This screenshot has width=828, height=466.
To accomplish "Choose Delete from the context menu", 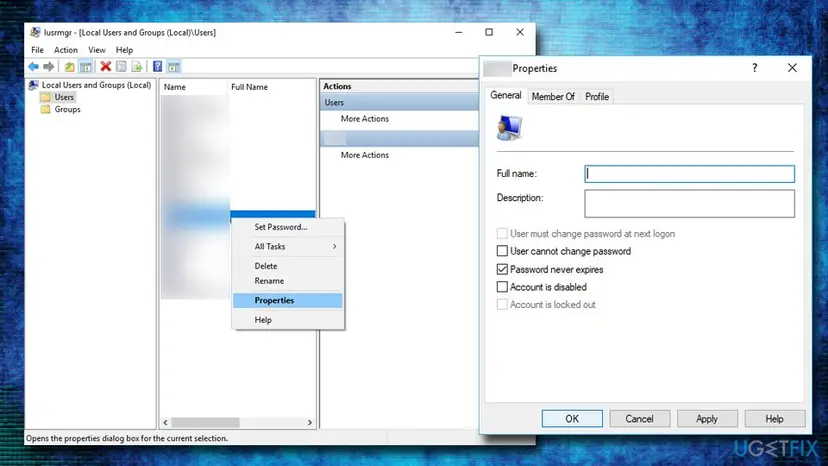I will [288, 266].
